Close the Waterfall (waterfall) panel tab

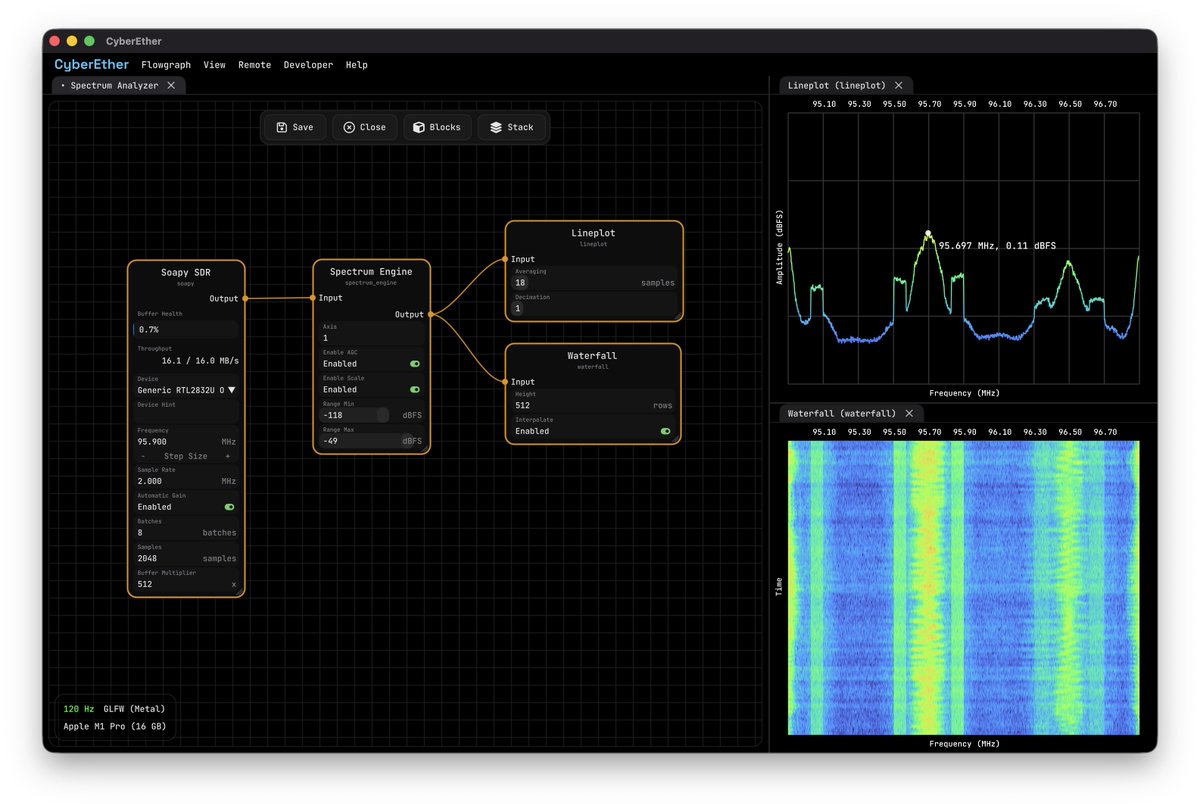pos(909,413)
